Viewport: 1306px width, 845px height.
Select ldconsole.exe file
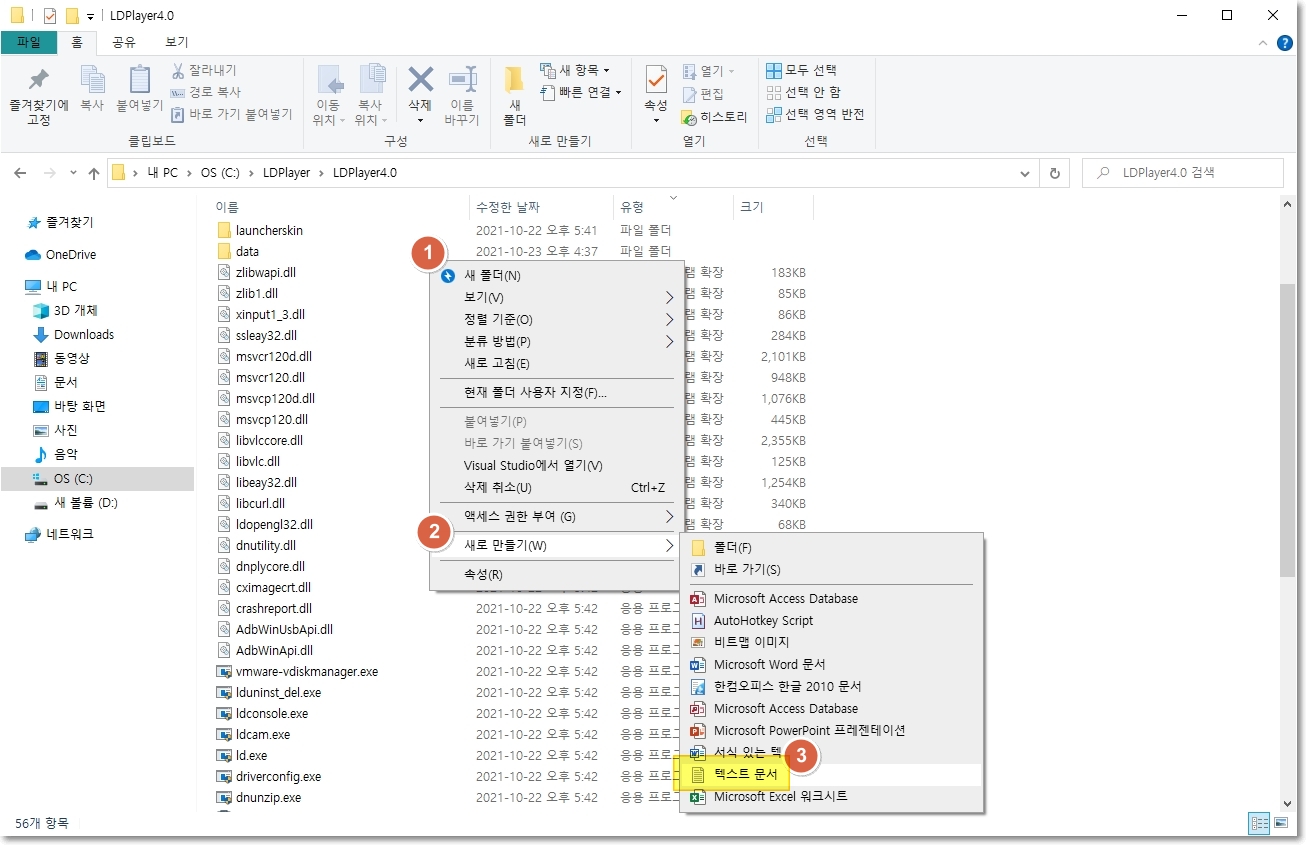(x=262, y=713)
